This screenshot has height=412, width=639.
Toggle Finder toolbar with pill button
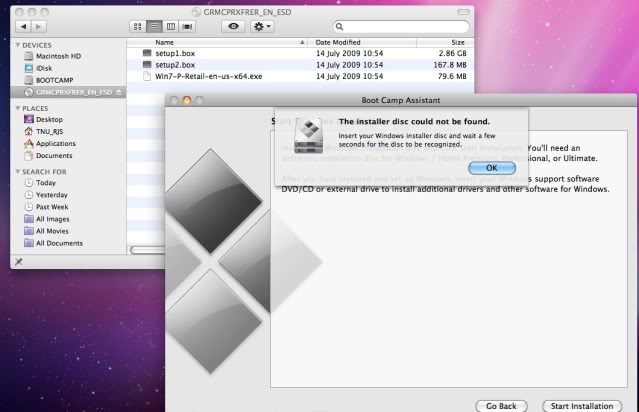click(463, 12)
